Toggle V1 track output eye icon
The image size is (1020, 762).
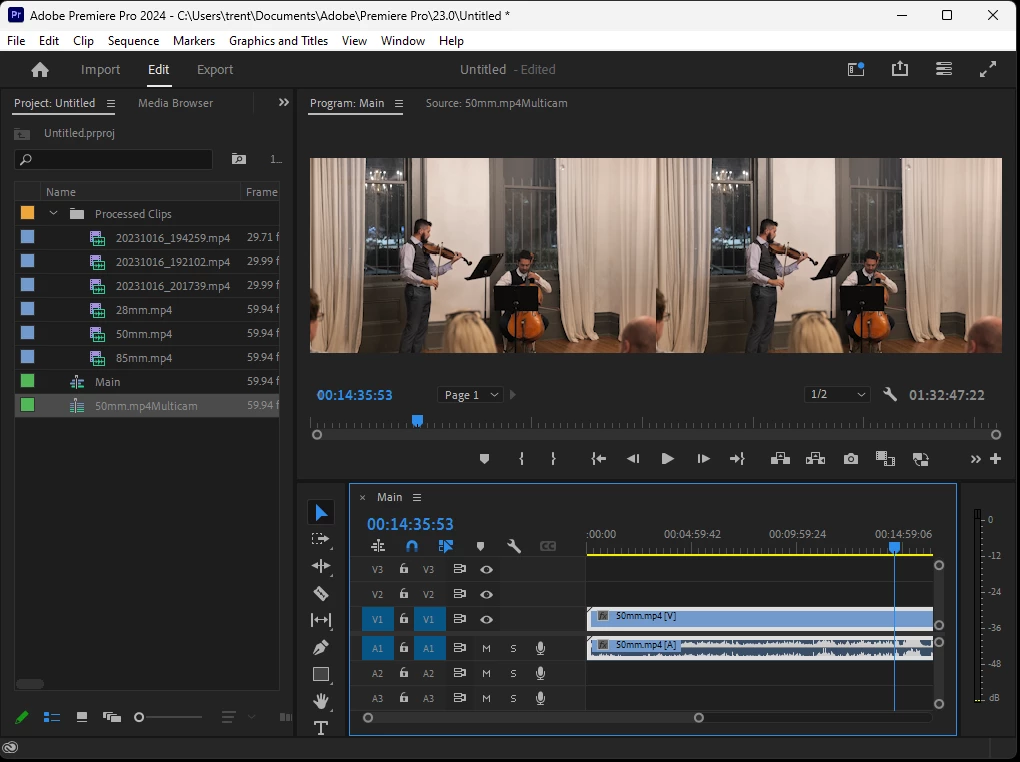click(x=486, y=620)
